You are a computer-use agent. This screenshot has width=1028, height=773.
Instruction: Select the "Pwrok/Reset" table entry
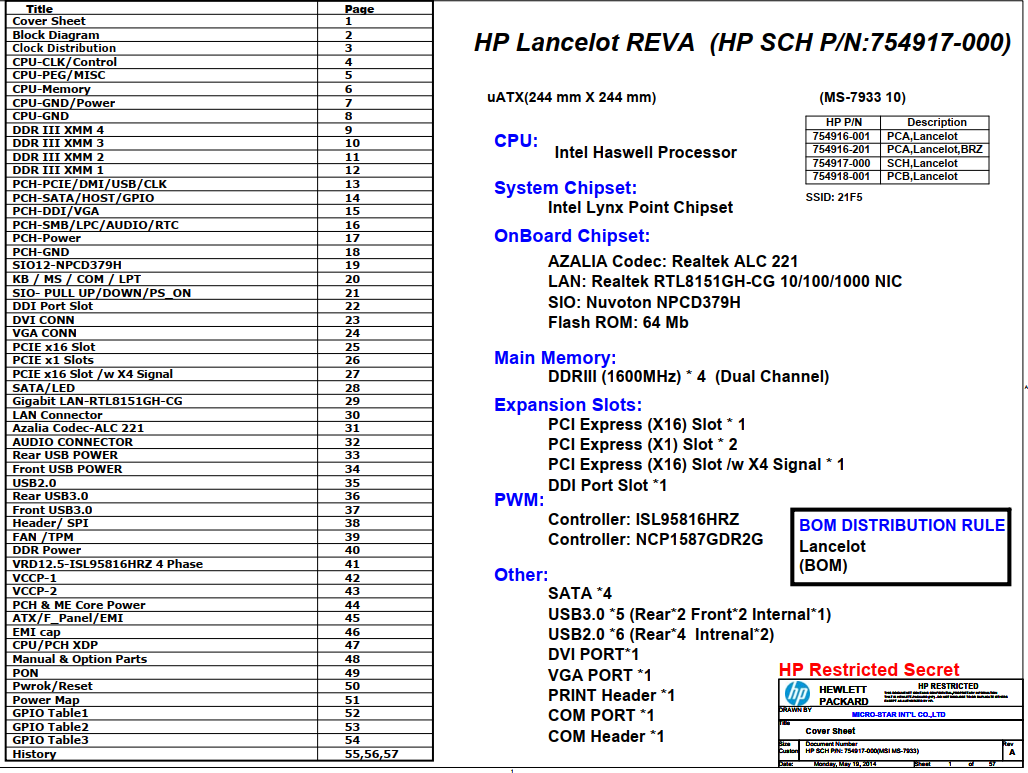pyautogui.click(x=52, y=686)
